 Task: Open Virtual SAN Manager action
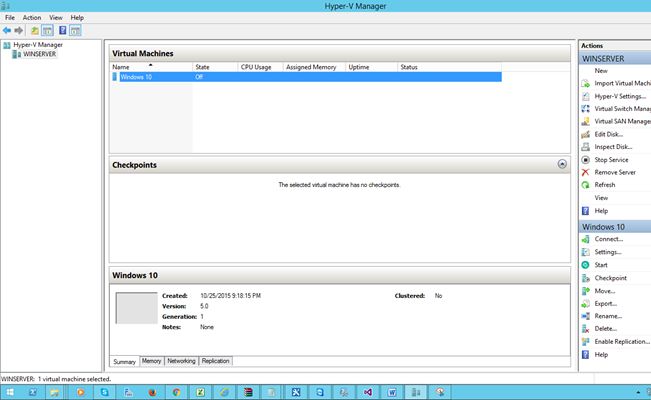615,121
